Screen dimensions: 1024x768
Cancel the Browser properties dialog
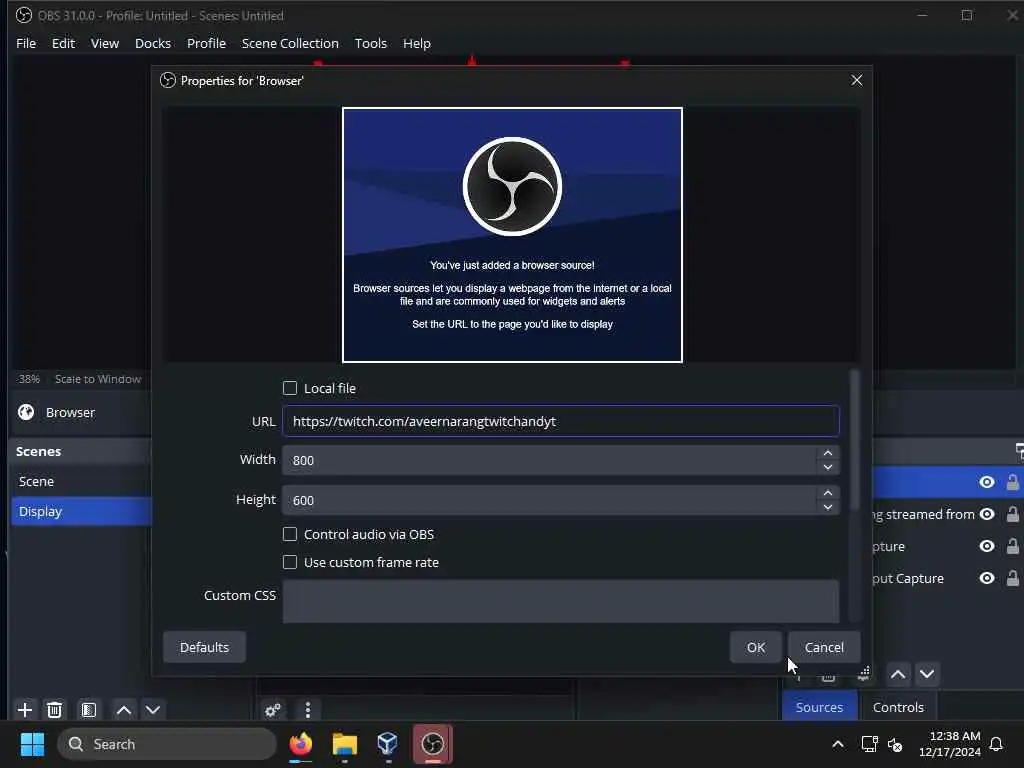[824, 647]
